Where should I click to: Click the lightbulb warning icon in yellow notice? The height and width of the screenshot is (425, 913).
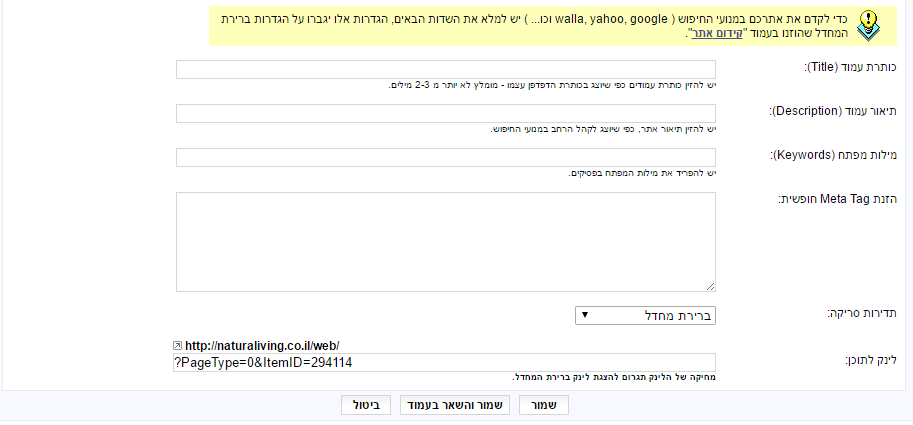(869, 26)
